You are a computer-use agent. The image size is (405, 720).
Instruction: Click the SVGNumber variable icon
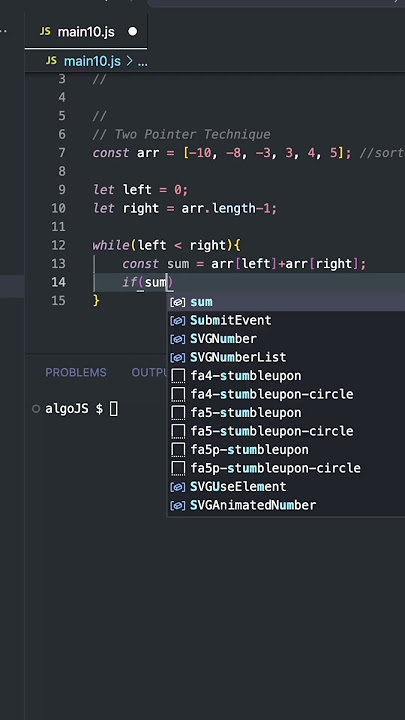[x=178, y=339]
